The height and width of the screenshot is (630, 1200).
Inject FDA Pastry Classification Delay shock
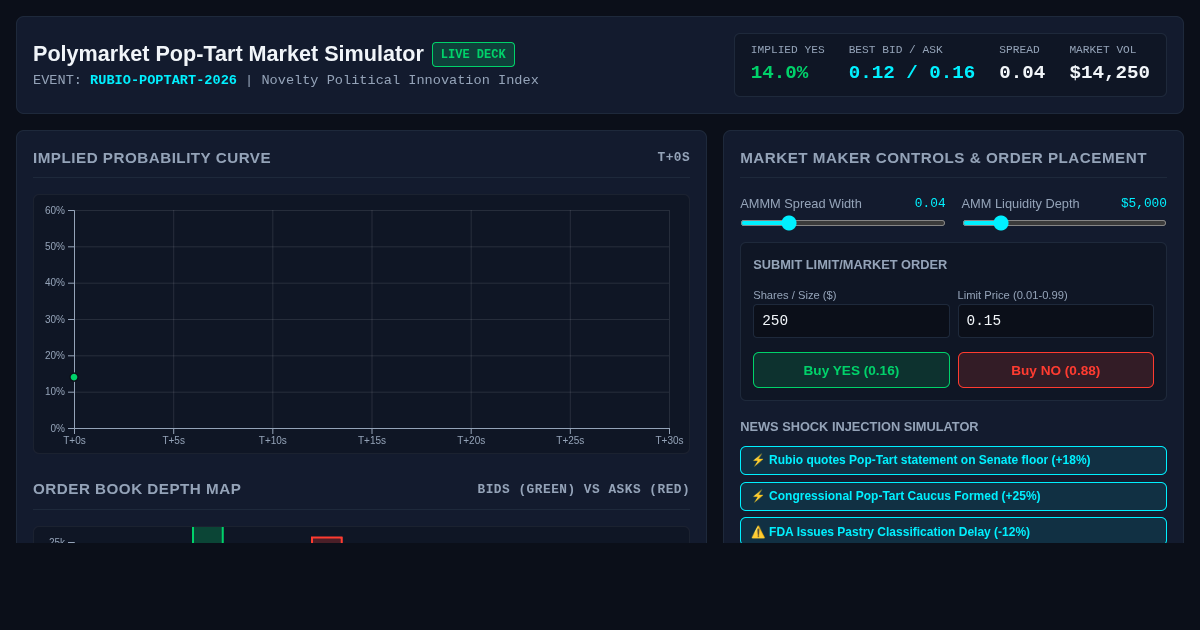953,531
